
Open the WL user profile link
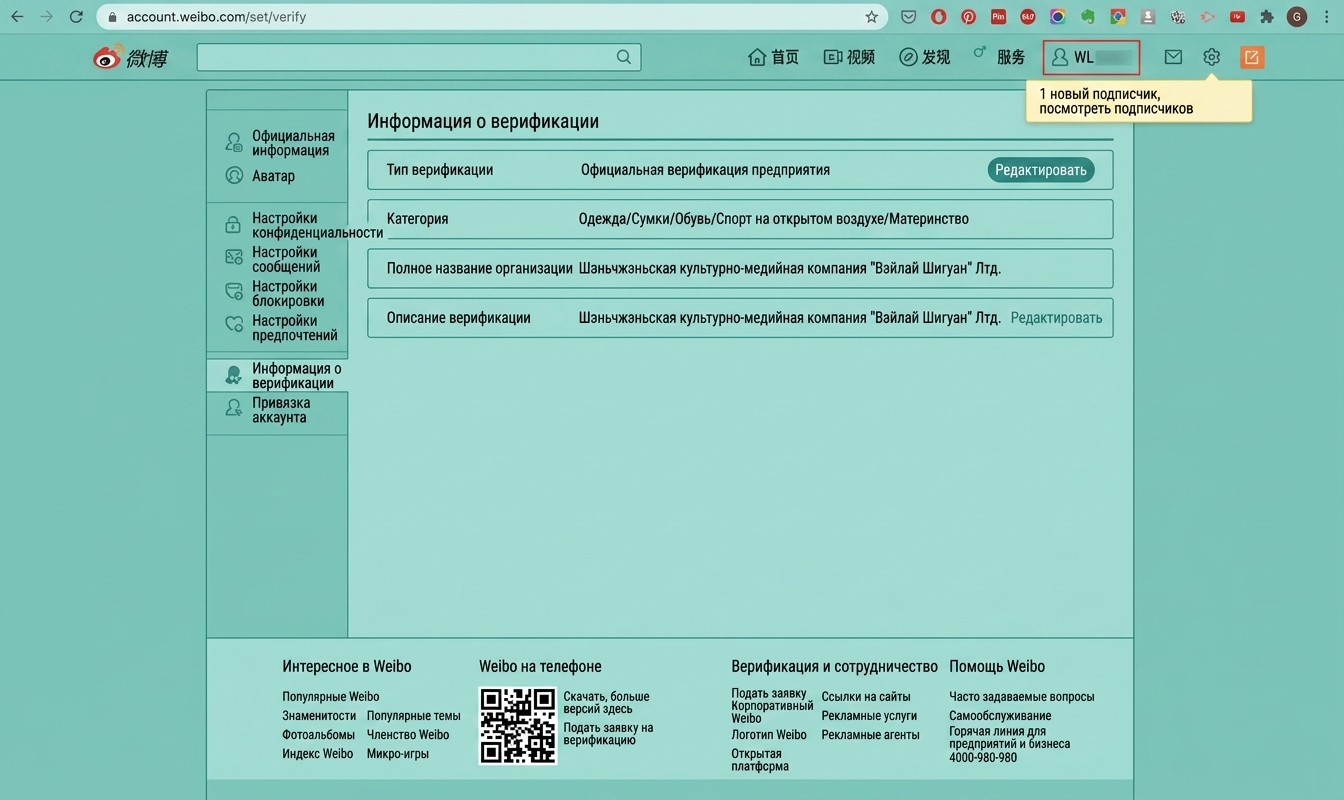pyautogui.click(x=1091, y=57)
